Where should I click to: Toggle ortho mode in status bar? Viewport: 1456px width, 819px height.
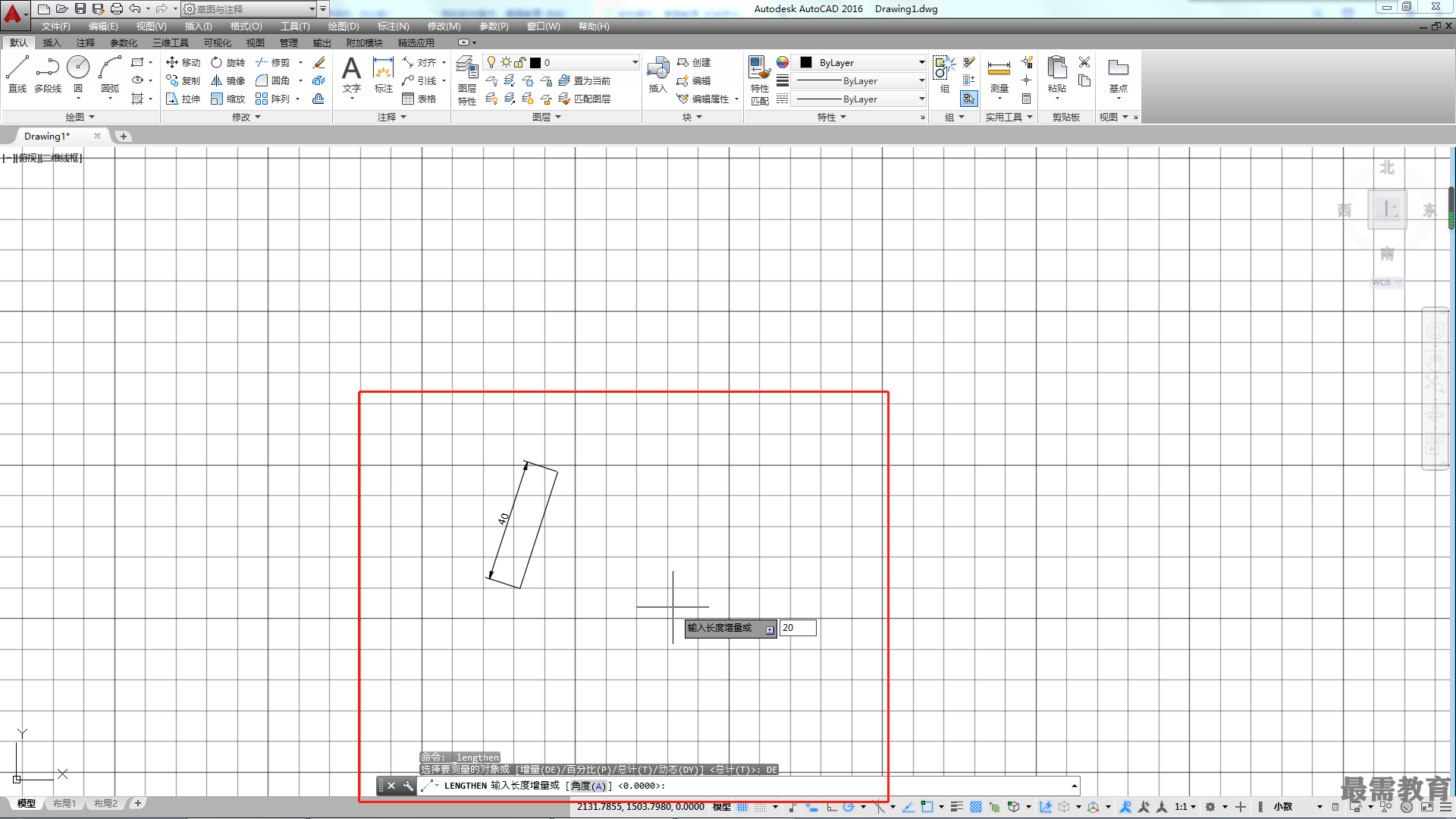coord(832,807)
